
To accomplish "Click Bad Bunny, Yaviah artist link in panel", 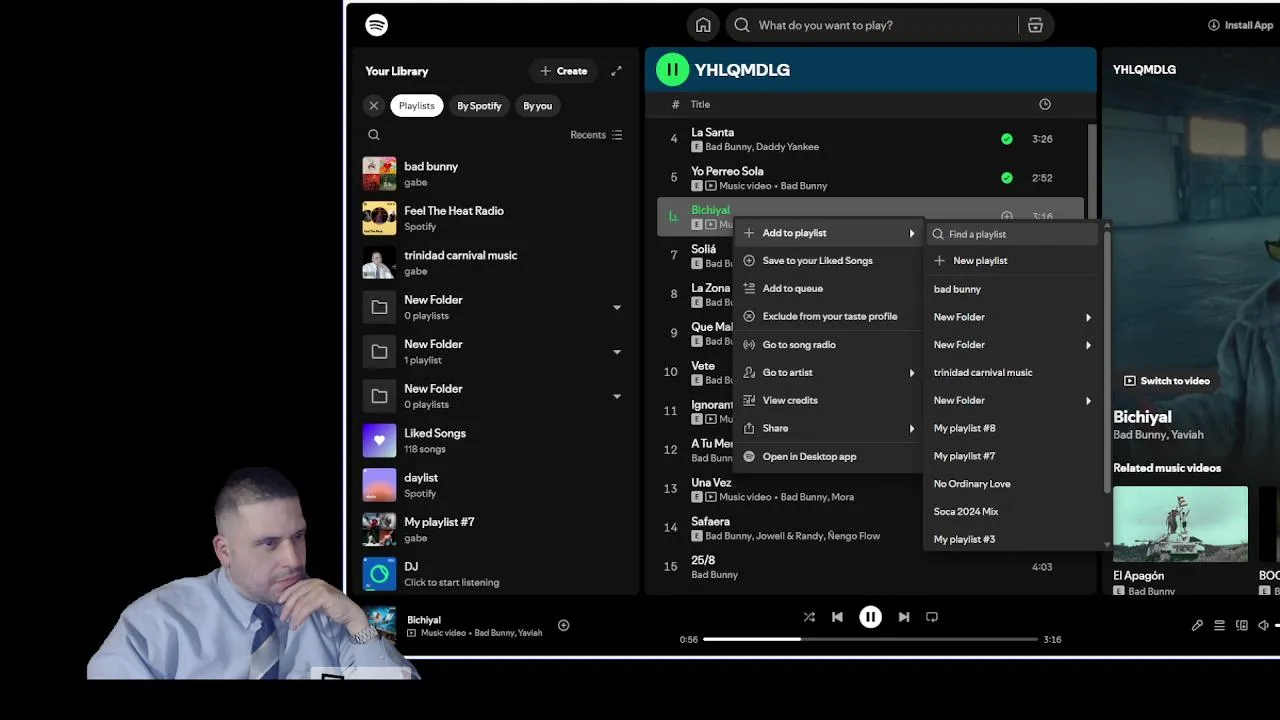I will coord(1158,435).
